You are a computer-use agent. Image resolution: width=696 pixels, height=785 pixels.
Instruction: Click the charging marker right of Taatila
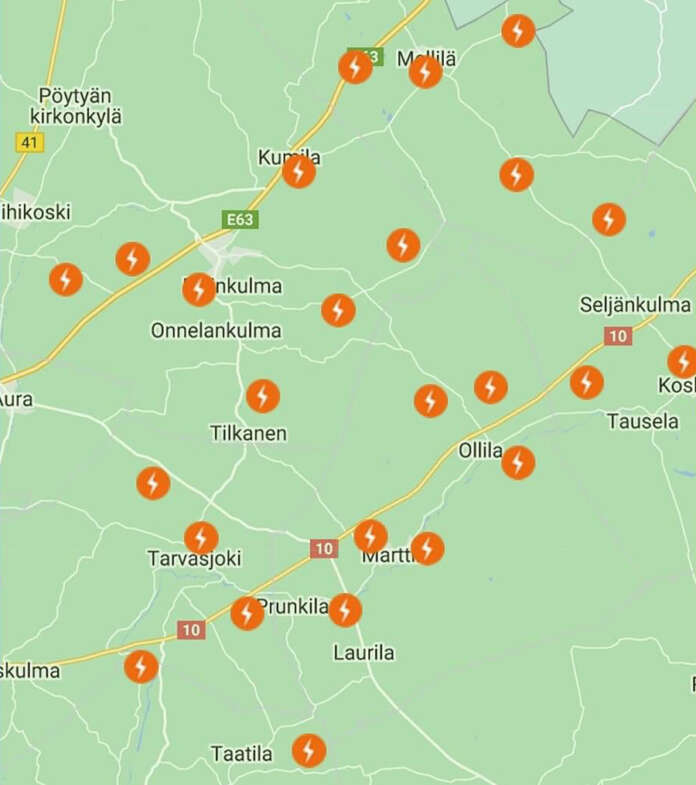click(309, 750)
